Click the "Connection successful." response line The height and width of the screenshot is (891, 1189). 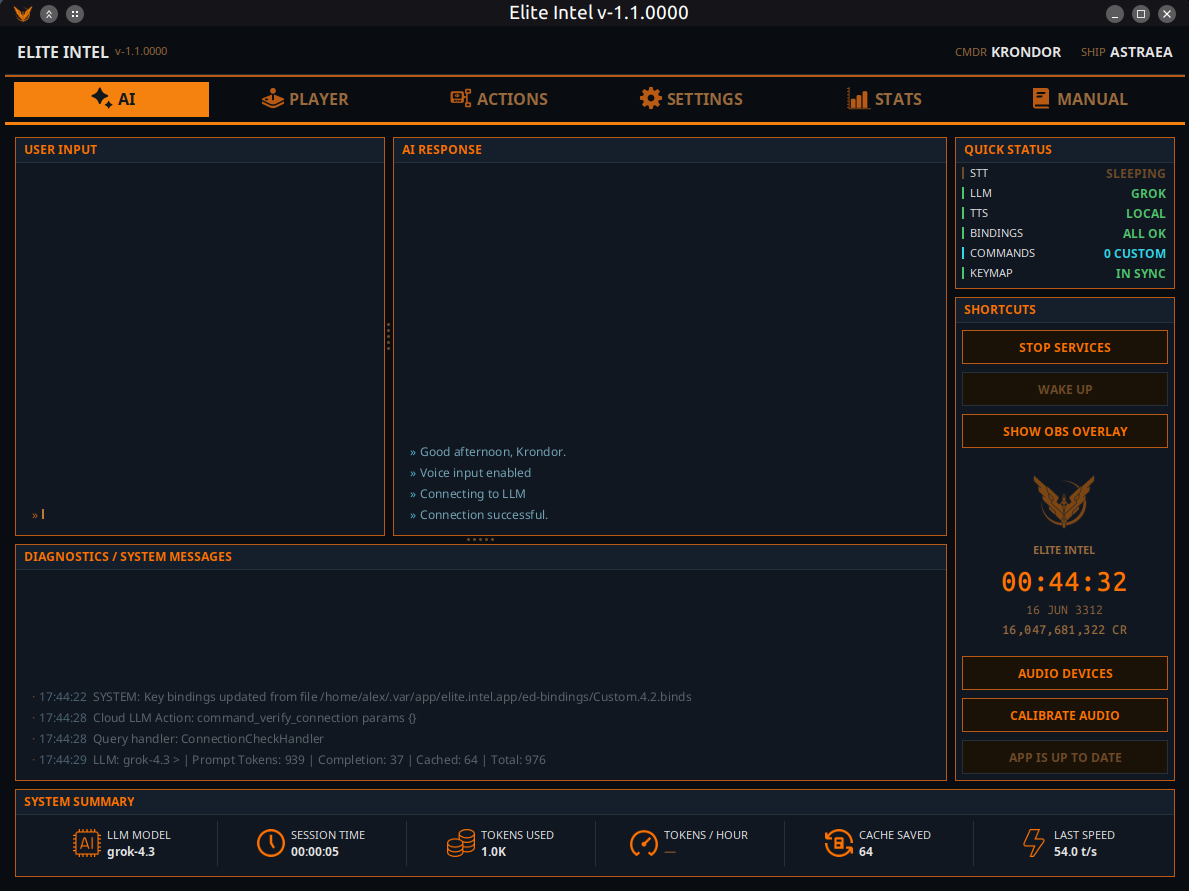[x=479, y=515]
